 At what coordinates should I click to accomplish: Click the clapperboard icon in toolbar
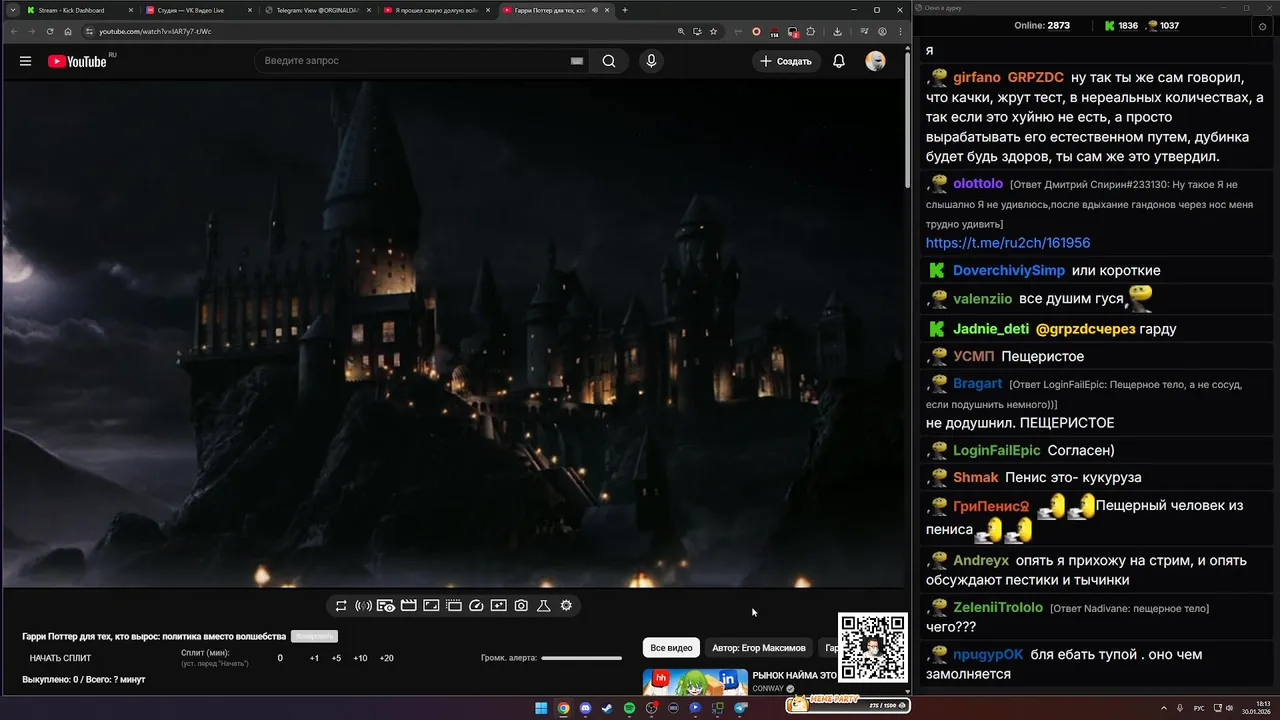(408, 606)
